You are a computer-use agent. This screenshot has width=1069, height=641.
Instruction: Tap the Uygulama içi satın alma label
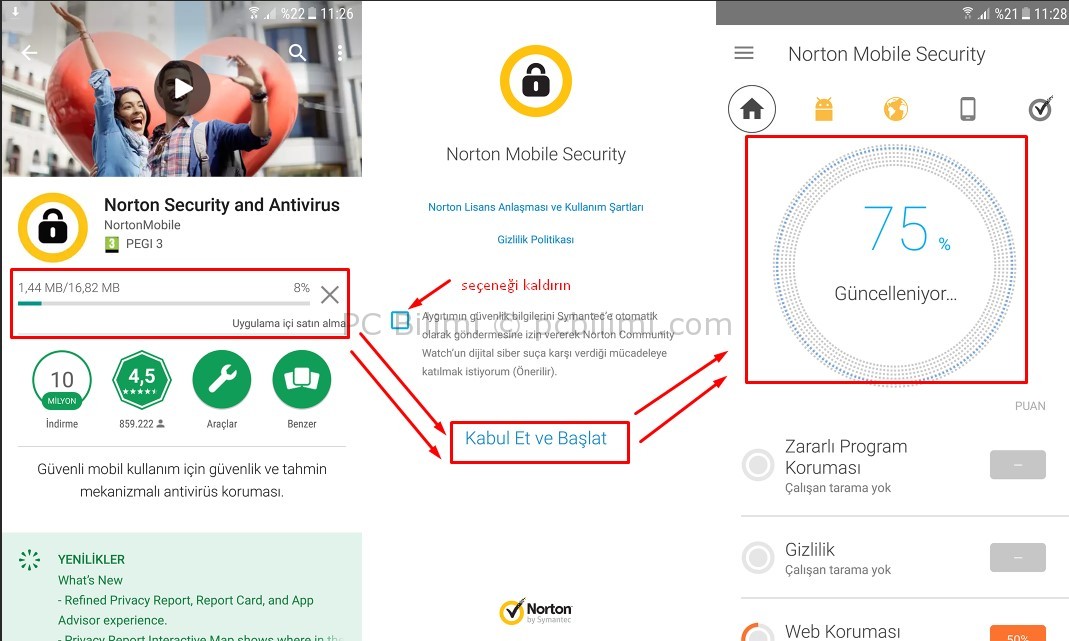[288, 323]
